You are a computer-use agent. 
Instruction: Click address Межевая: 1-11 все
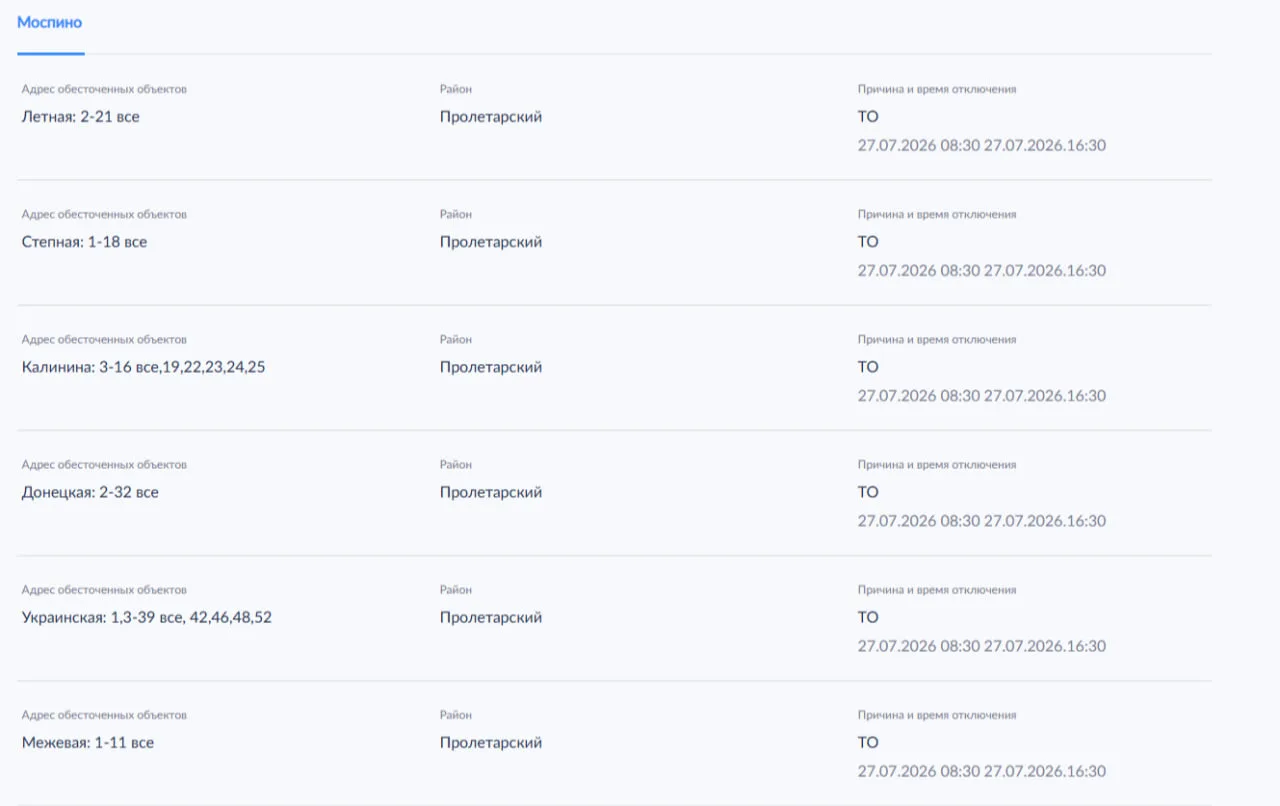click(x=88, y=742)
